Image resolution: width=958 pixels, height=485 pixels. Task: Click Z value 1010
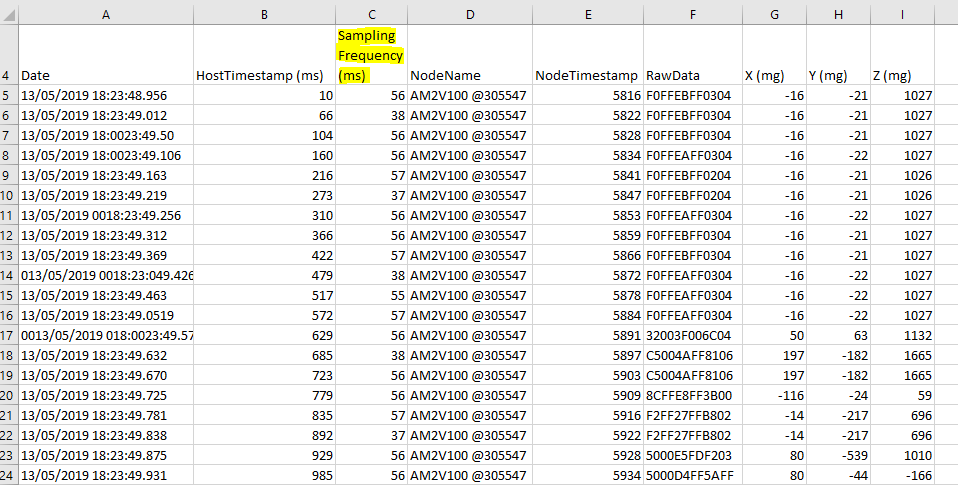[902, 456]
